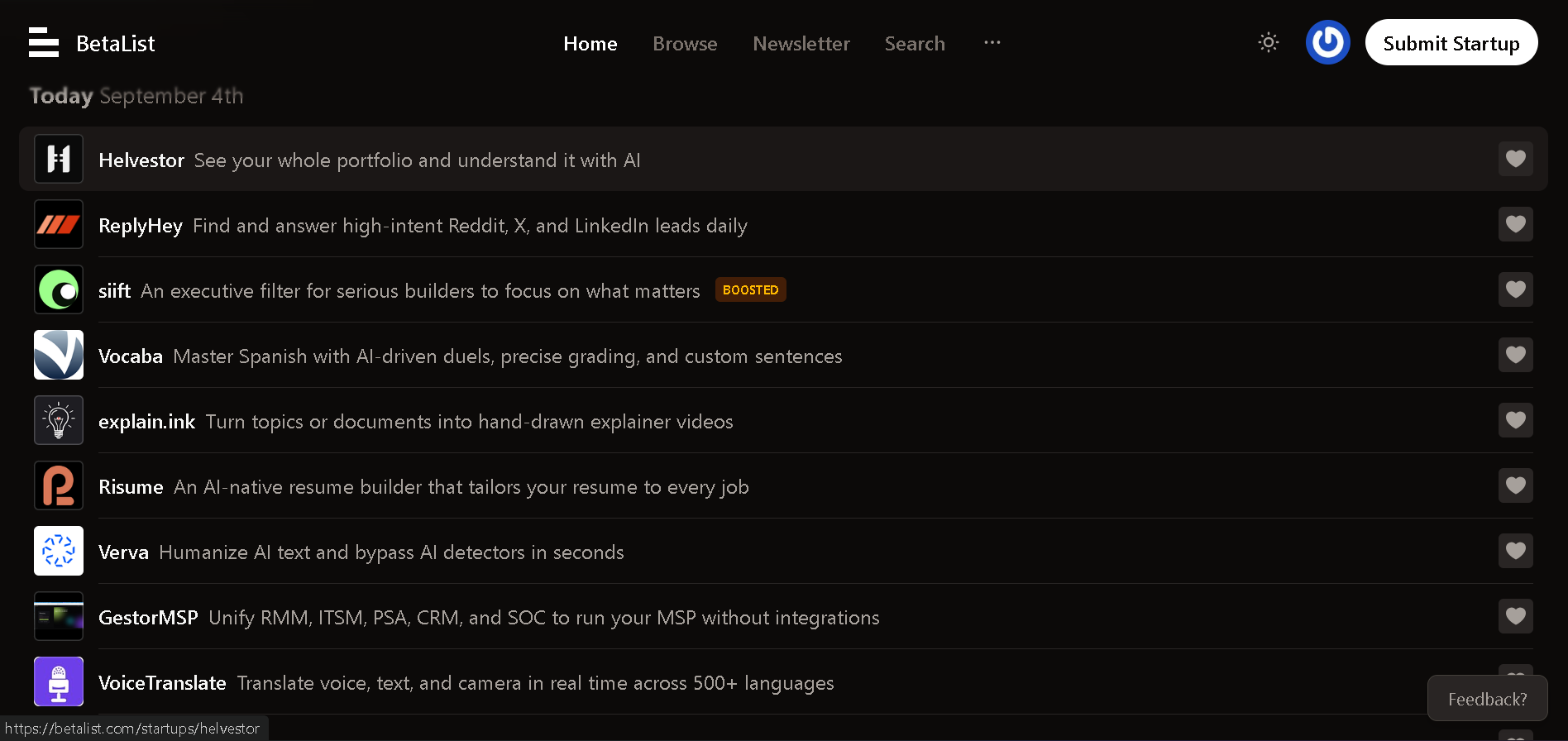Like siift with the heart button
This screenshot has height=741, width=1568.
(1516, 289)
